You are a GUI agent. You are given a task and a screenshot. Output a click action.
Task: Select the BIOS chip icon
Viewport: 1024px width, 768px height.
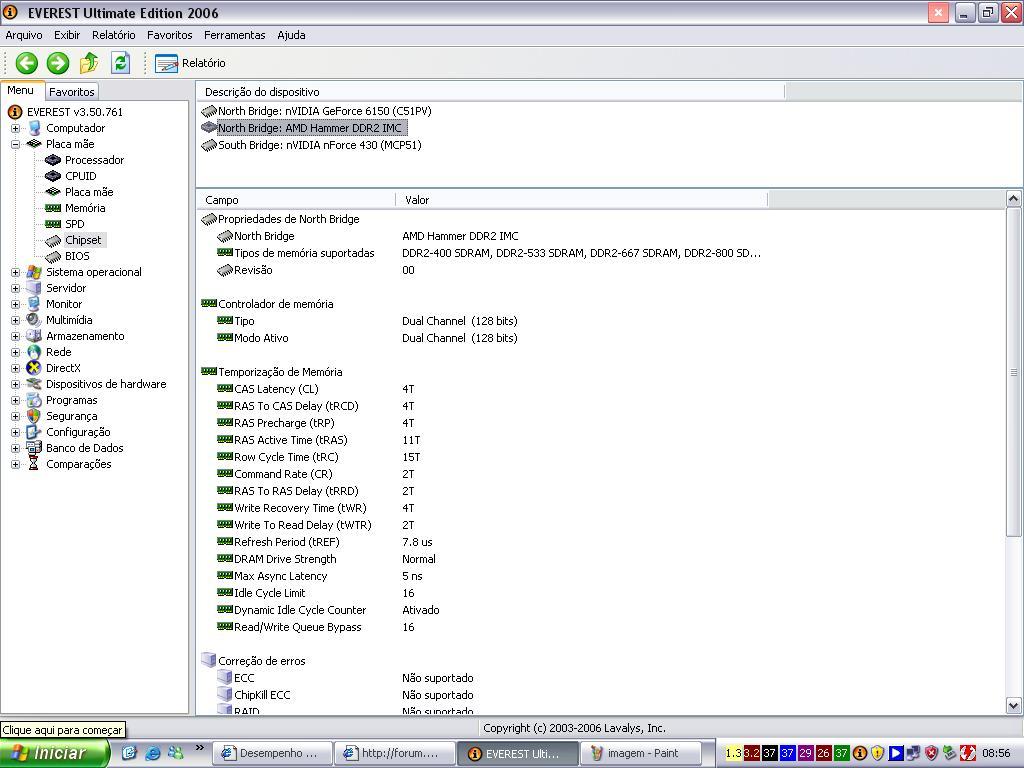[x=53, y=257]
